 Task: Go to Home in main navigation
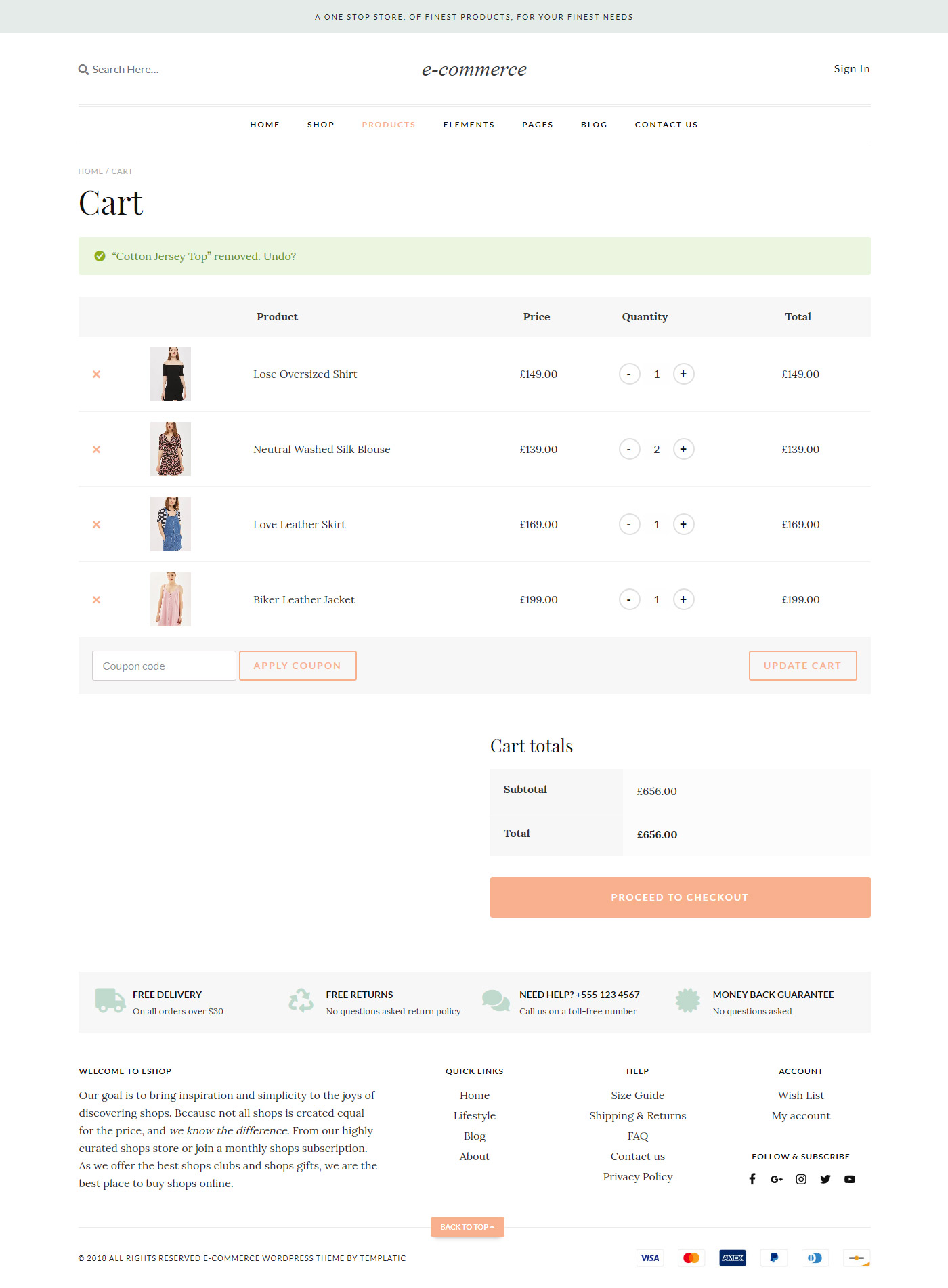click(x=265, y=125)
